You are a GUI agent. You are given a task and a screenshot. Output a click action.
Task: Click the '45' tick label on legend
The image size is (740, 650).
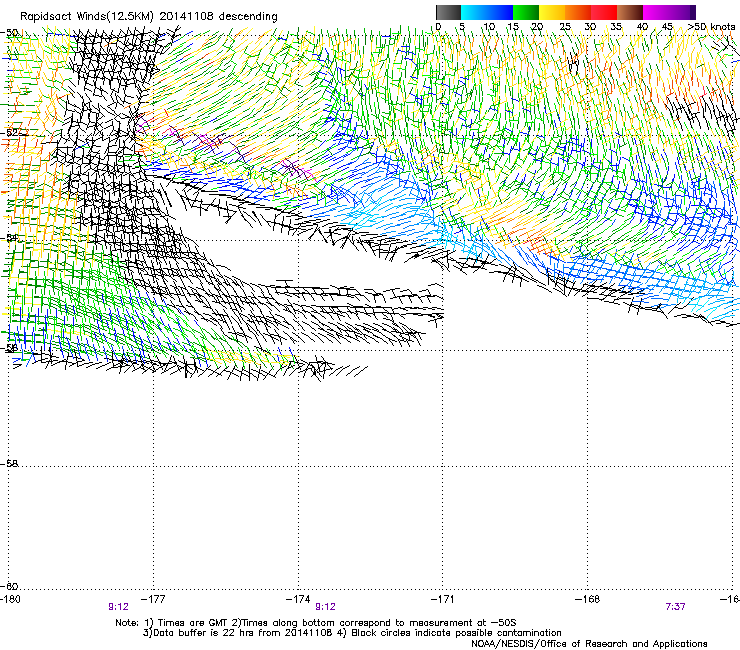click(667, 27)
